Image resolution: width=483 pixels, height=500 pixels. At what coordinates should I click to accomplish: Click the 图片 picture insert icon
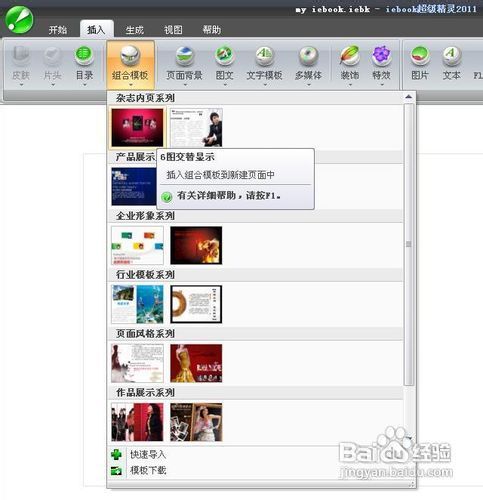420,56
